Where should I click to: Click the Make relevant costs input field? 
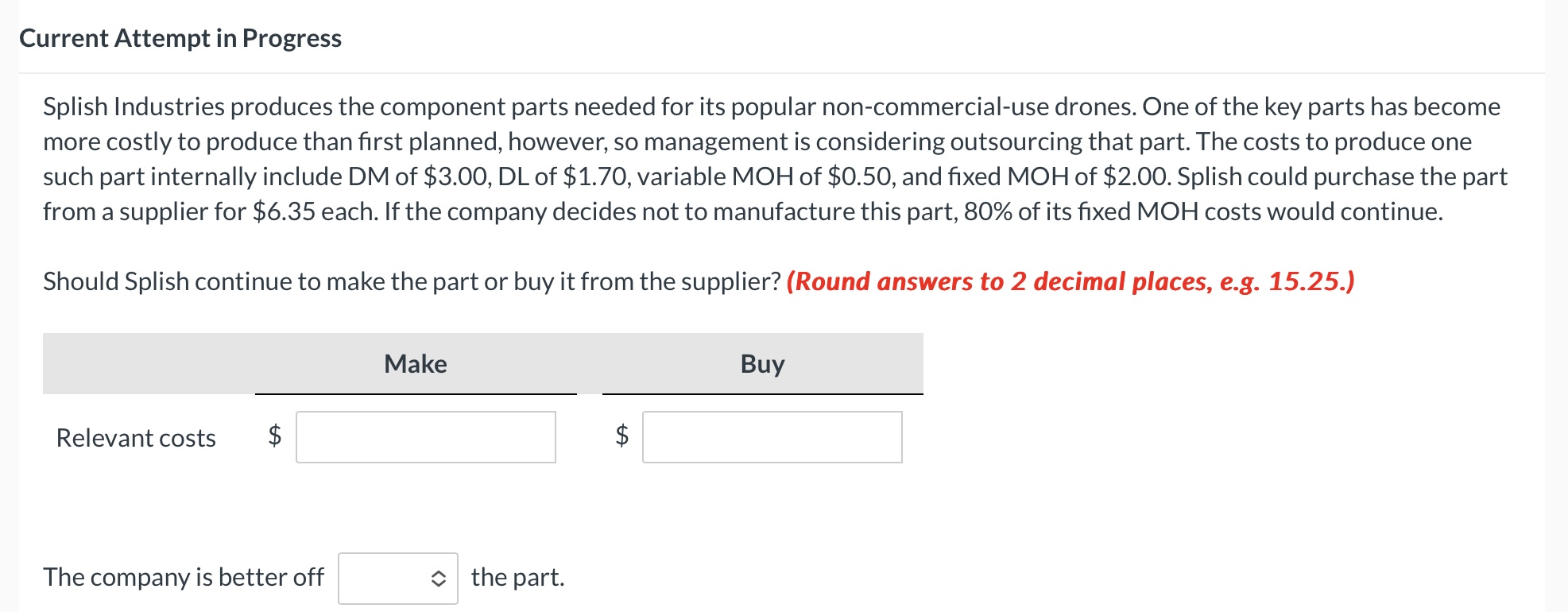pos(426,437)
